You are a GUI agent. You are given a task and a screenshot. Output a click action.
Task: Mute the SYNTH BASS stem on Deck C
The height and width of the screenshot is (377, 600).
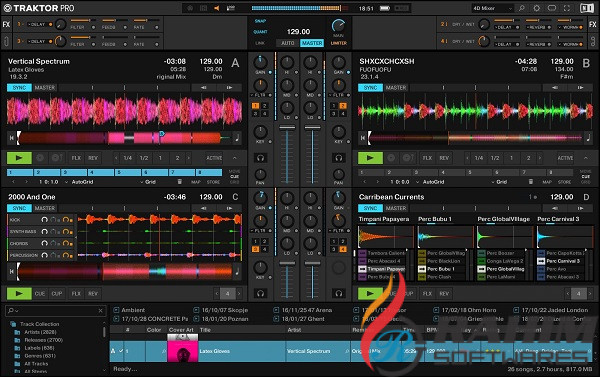(44, 232)
